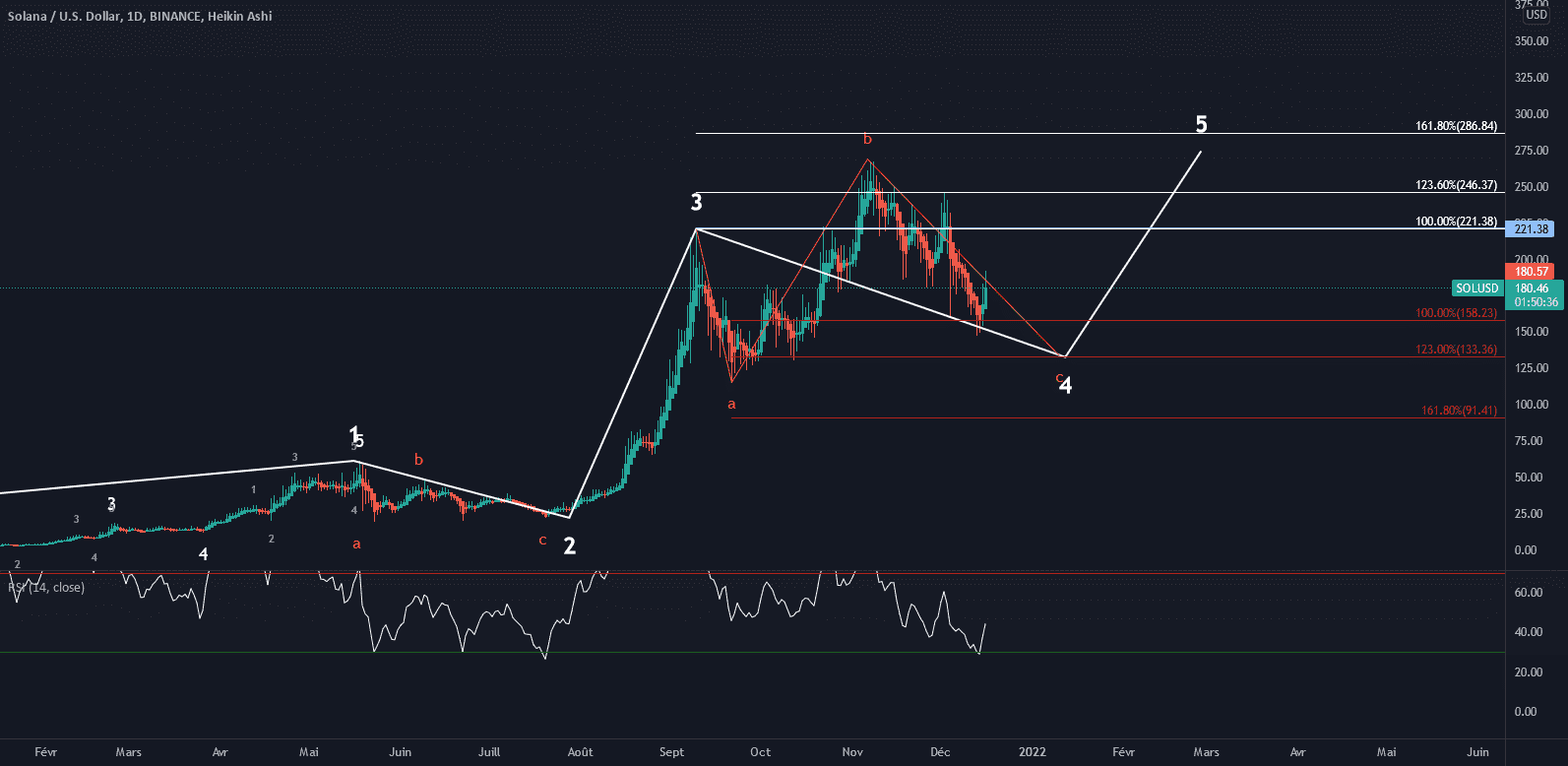This screenshot has height=766, width=1568.
Task: Click the 40.00 value on the RSI scale
Action: pos(1528,632)
